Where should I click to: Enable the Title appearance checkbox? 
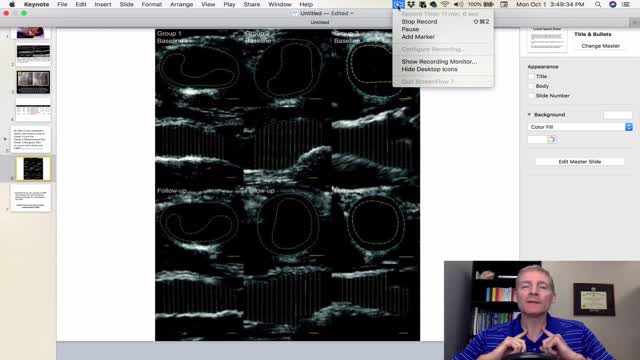(531, 76)
